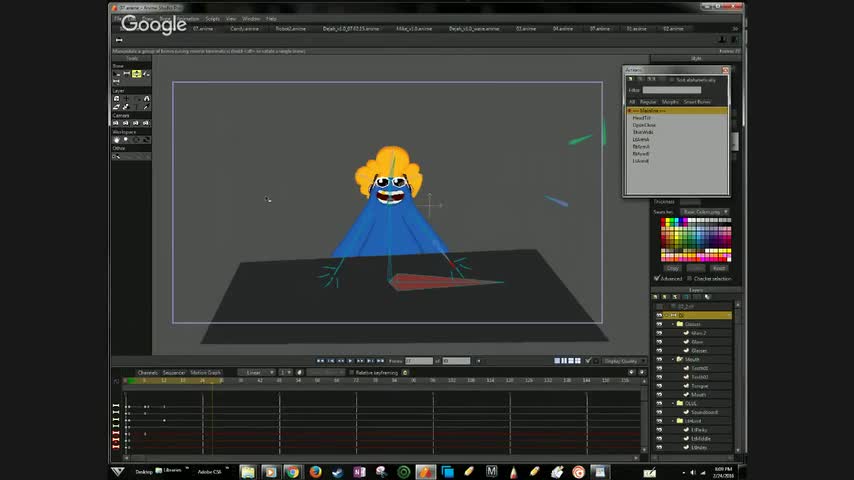
Task: Show Smart Bones tab in Actions panel
Action: (697, 102)
